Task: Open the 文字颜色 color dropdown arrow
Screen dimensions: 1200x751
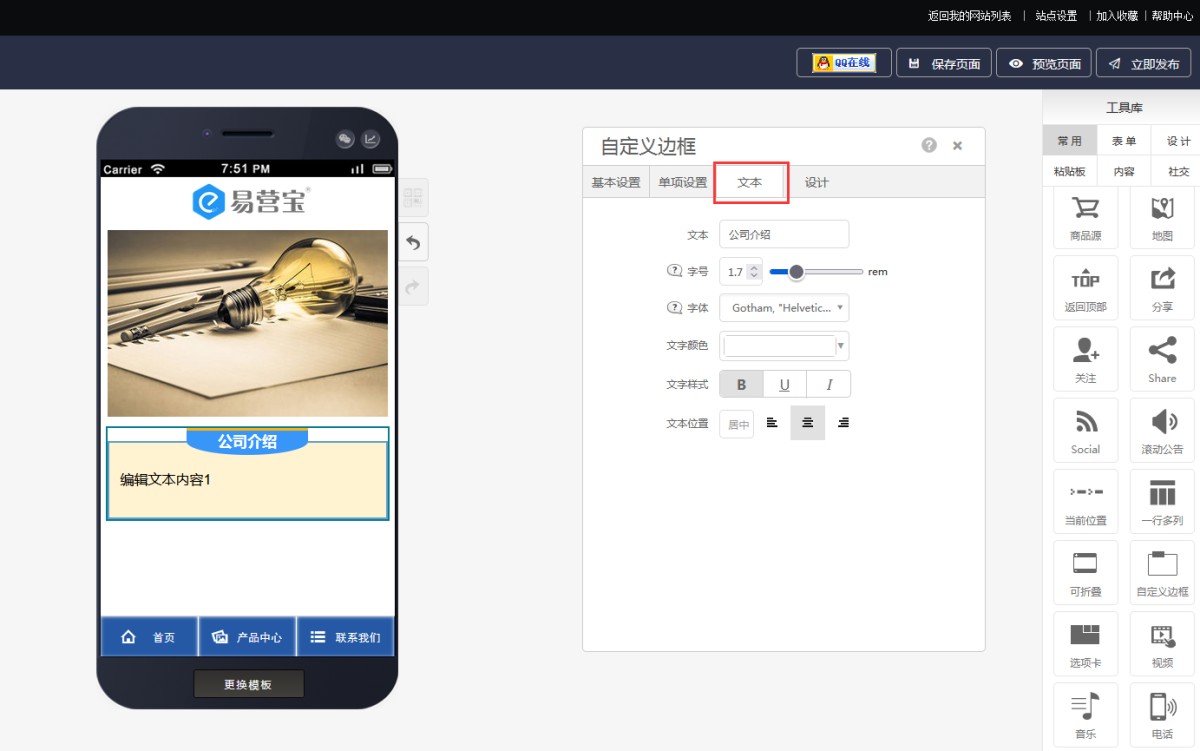Action: coord(841,346)
